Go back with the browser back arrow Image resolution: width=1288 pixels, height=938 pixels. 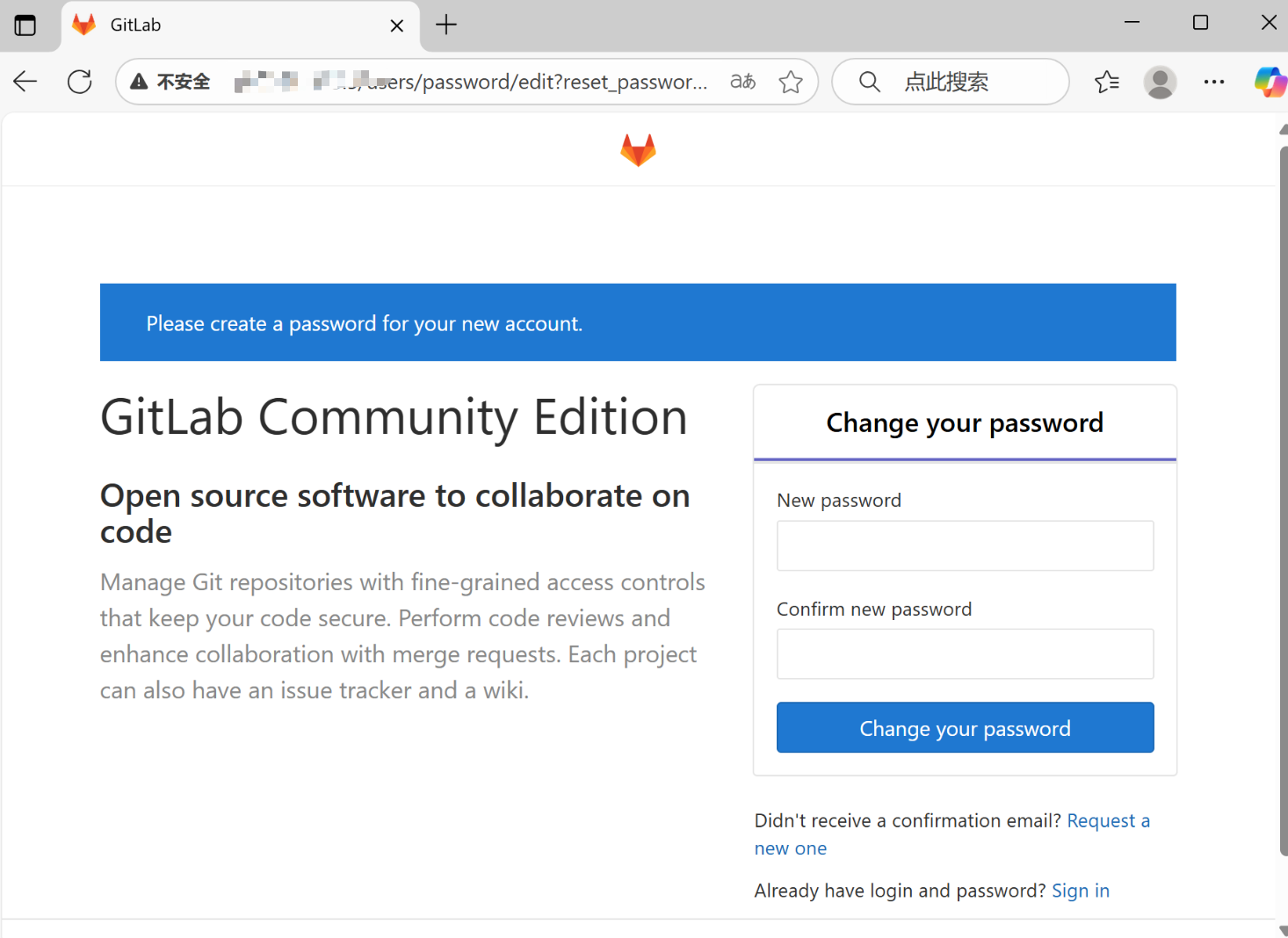tap(25, 82)
